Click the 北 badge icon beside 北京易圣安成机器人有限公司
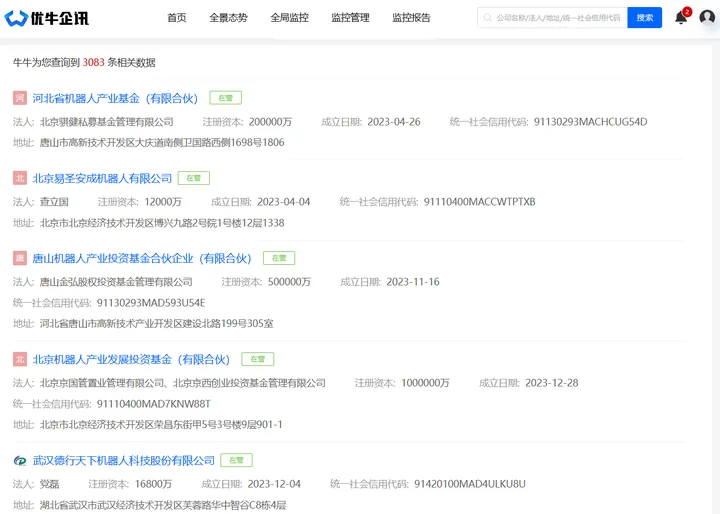This screenshot has width=720, height=514. click(20, 178)
